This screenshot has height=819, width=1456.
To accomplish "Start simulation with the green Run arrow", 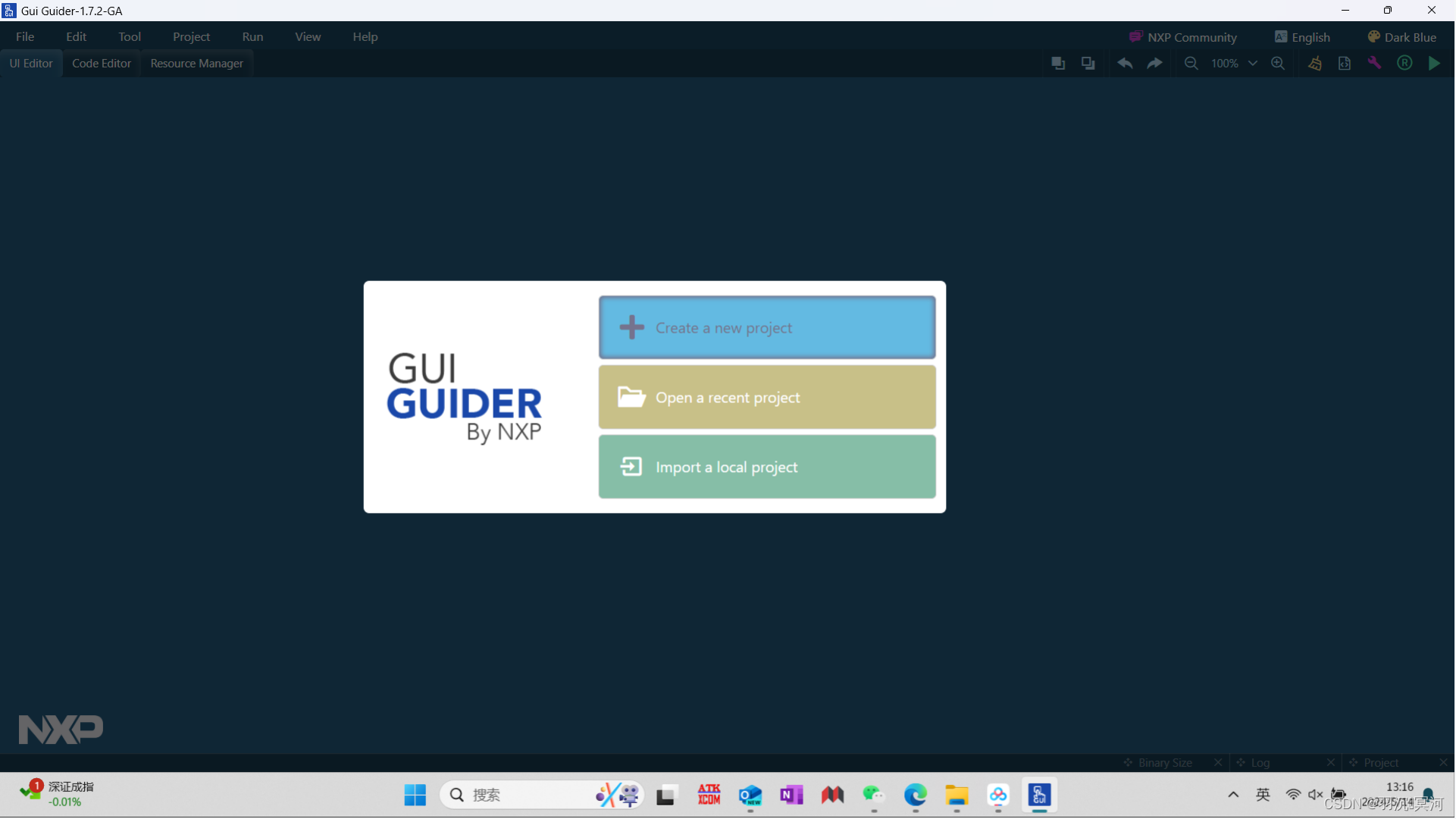I will (x=1434, y=63).
